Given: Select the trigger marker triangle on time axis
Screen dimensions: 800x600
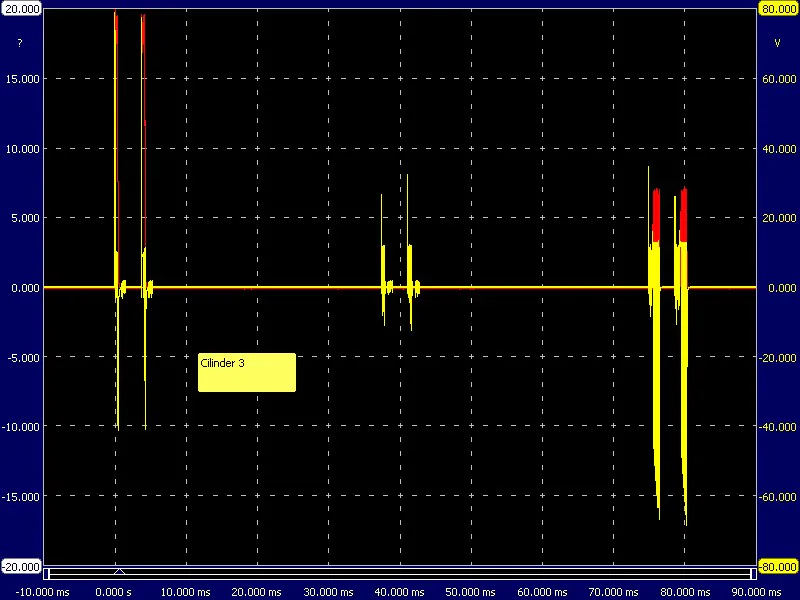Looking at the screenshot, I should 119,571.
